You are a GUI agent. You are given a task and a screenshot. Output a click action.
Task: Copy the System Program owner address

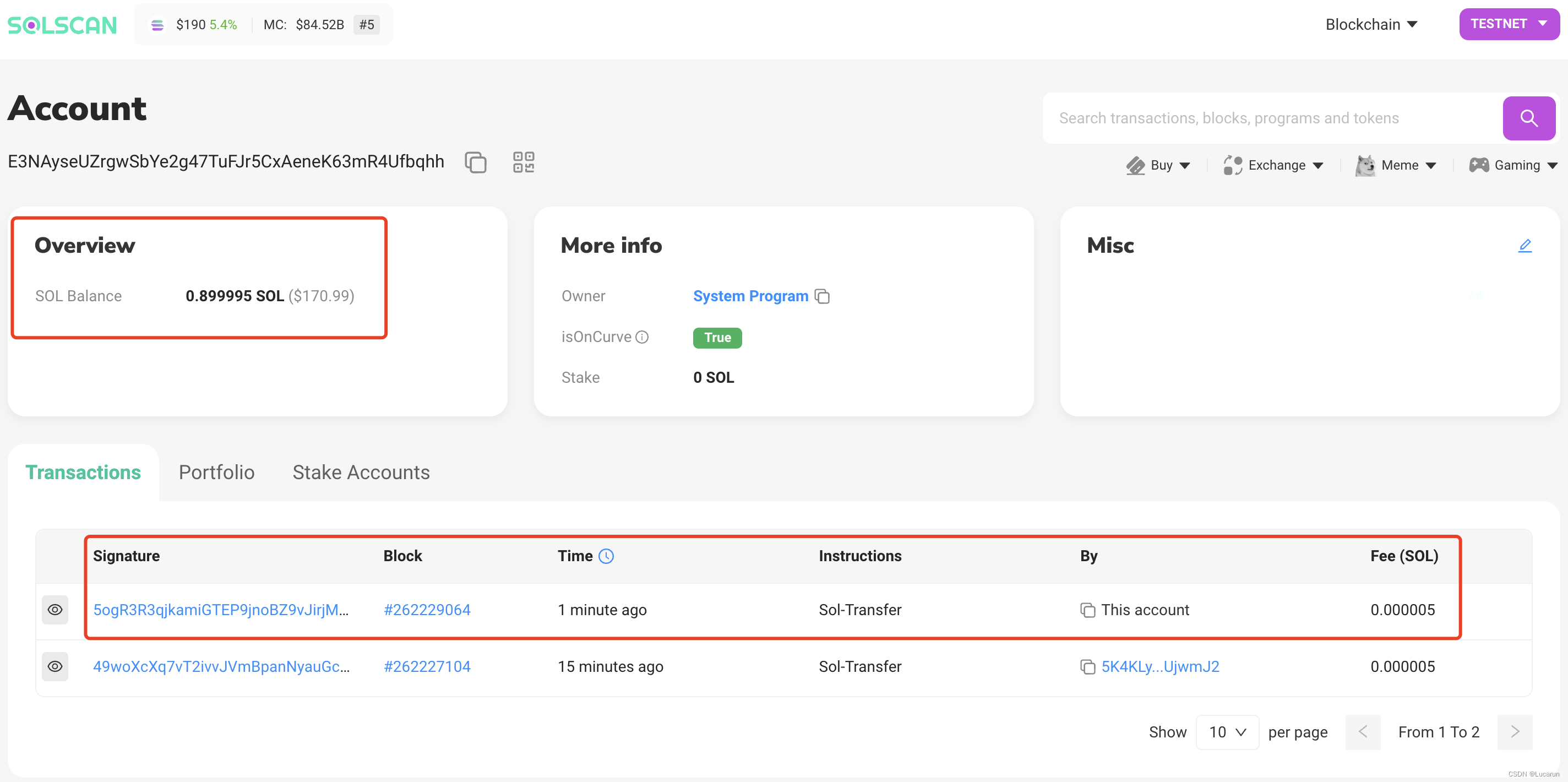[x=823, y=297]
